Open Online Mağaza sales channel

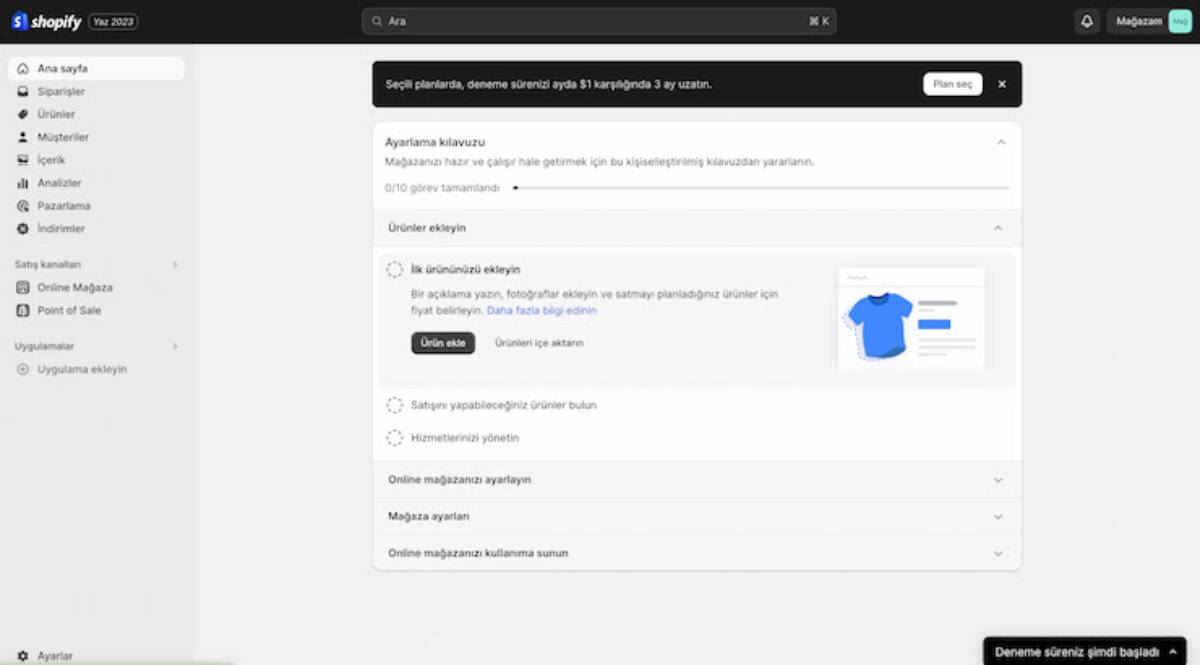pyautogui.click(x=74, y=287)
